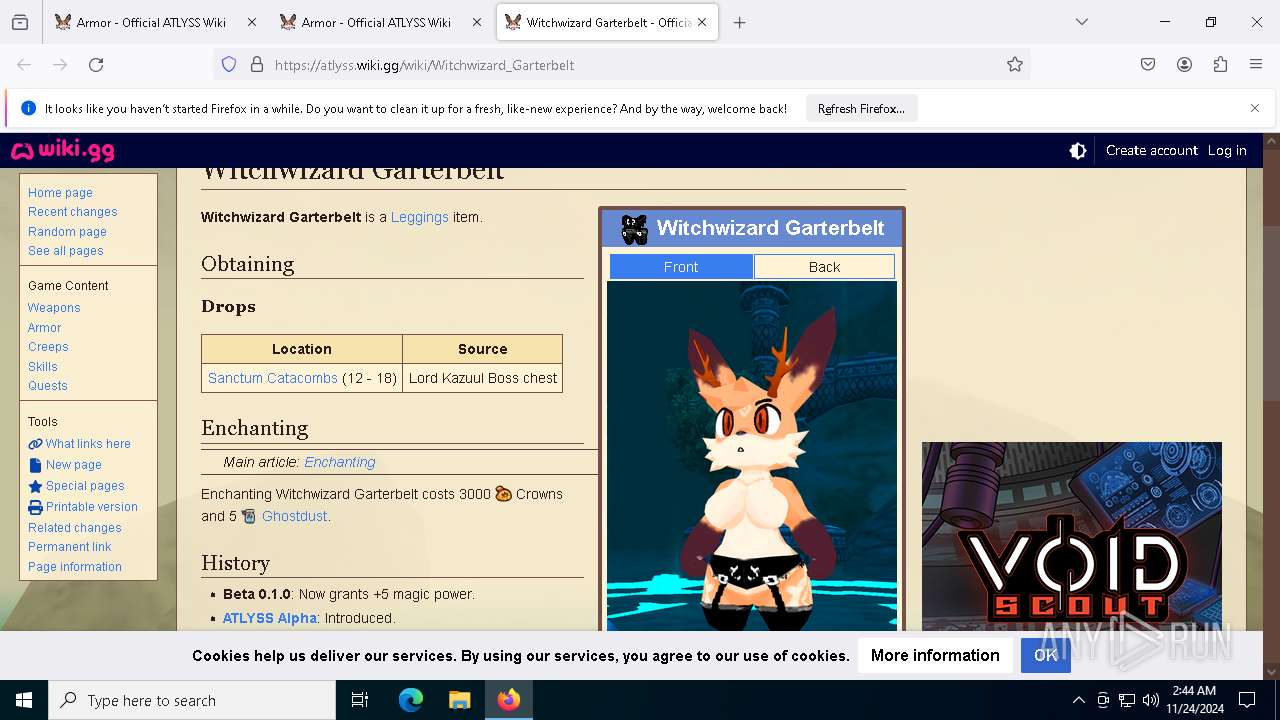
Task: Toggle the dark/light theme switch
Action: (x=1078, y=151)
